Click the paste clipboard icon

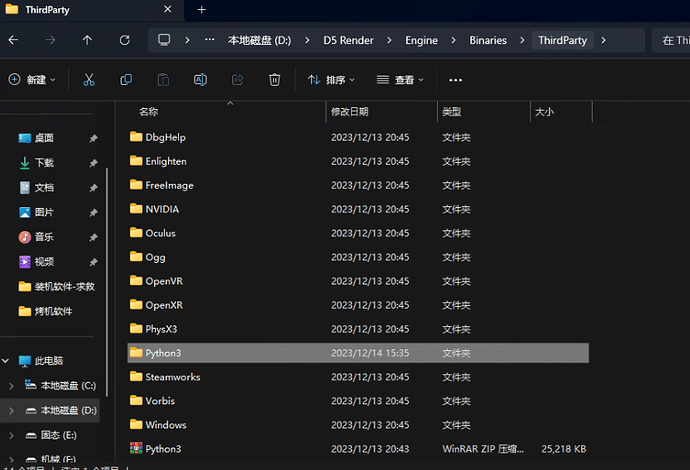(x=163, y=80)
